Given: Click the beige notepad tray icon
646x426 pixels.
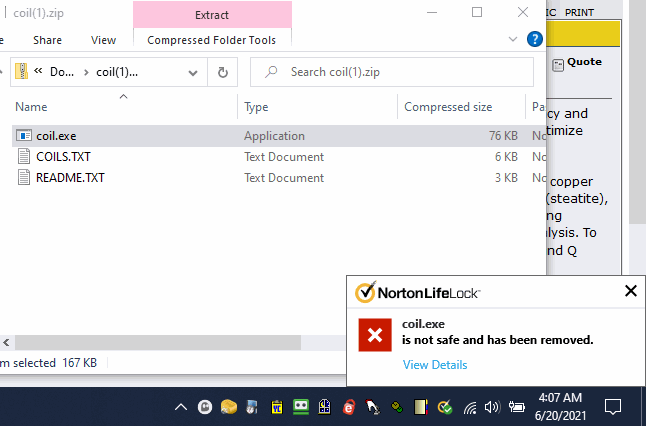Looking at the screenshot, I should (x=421, y=407).
